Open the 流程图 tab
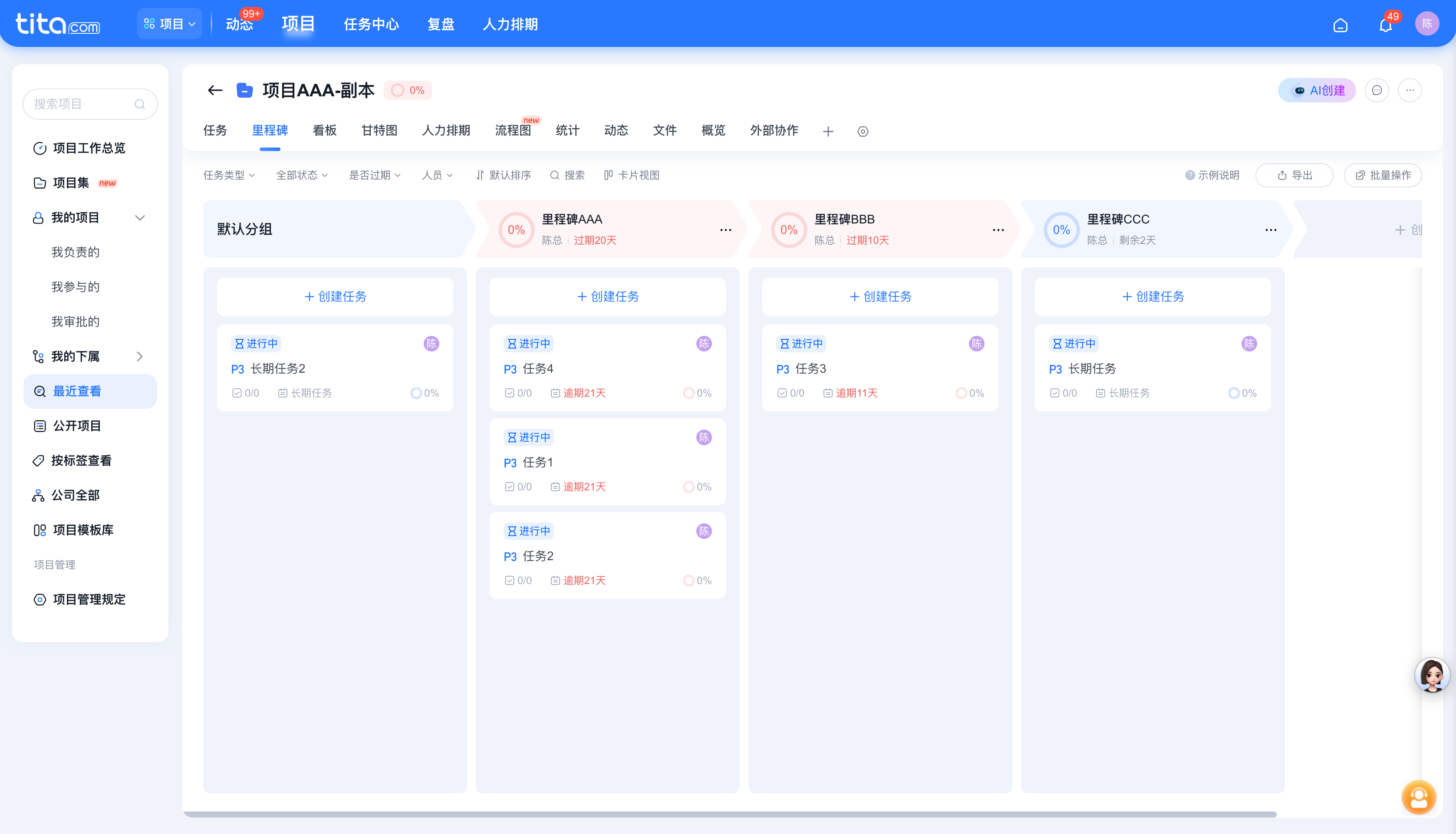Viewport: 1456px width, 834px height. (513, 131)
